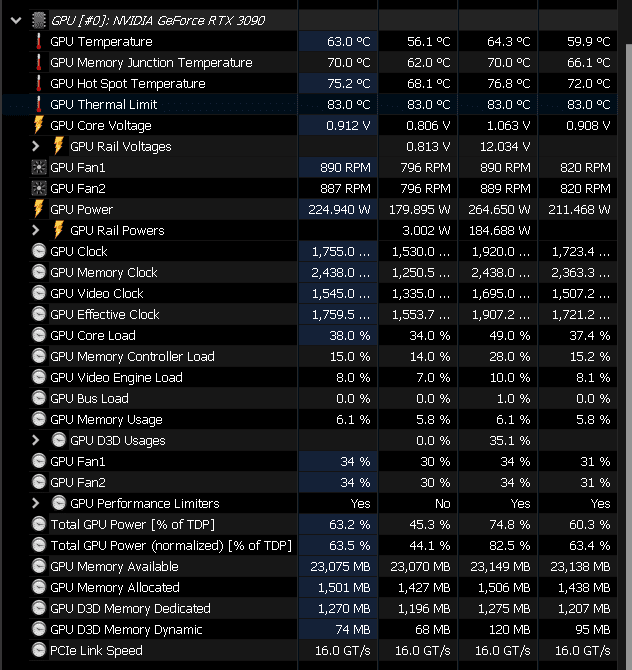Click the clock icon for GPU Effective Clock
632x670 pixels.
click(x=39, y=314)
